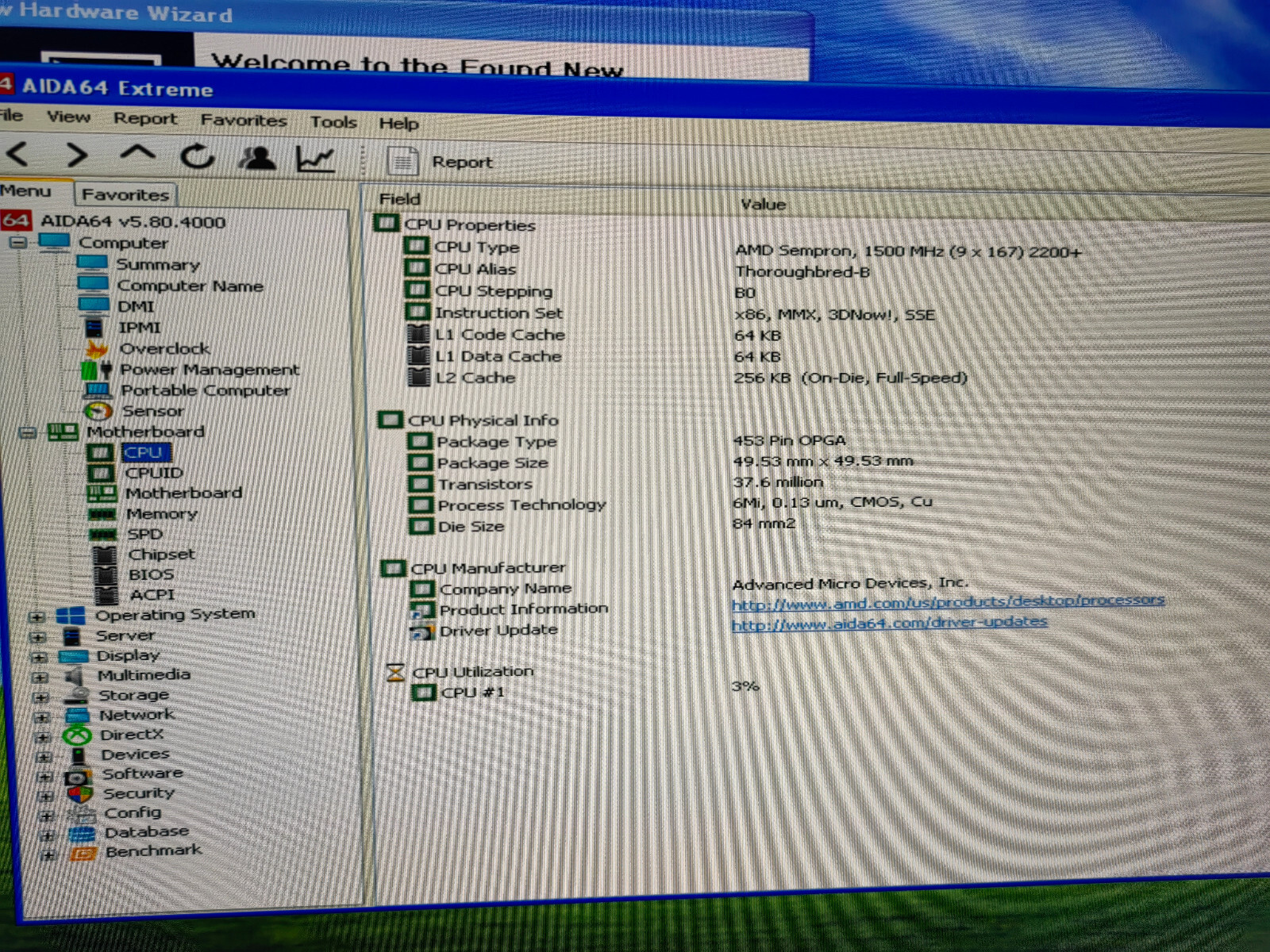The image size is (1270, 952).
Task: Expand the Server tree node
Action: tap(37, 637)
